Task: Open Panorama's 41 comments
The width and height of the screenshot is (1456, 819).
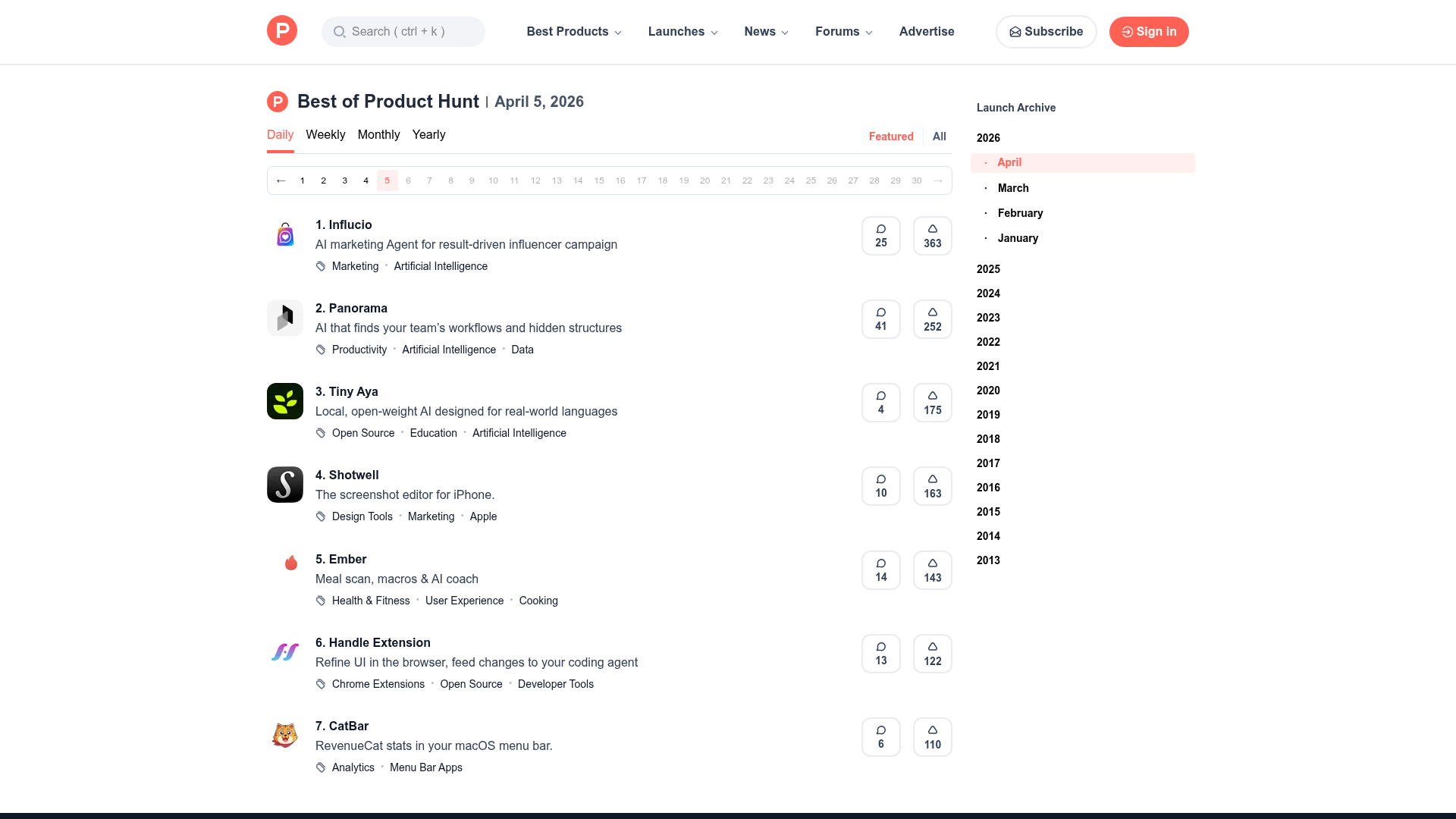Action: coord(881,319)
